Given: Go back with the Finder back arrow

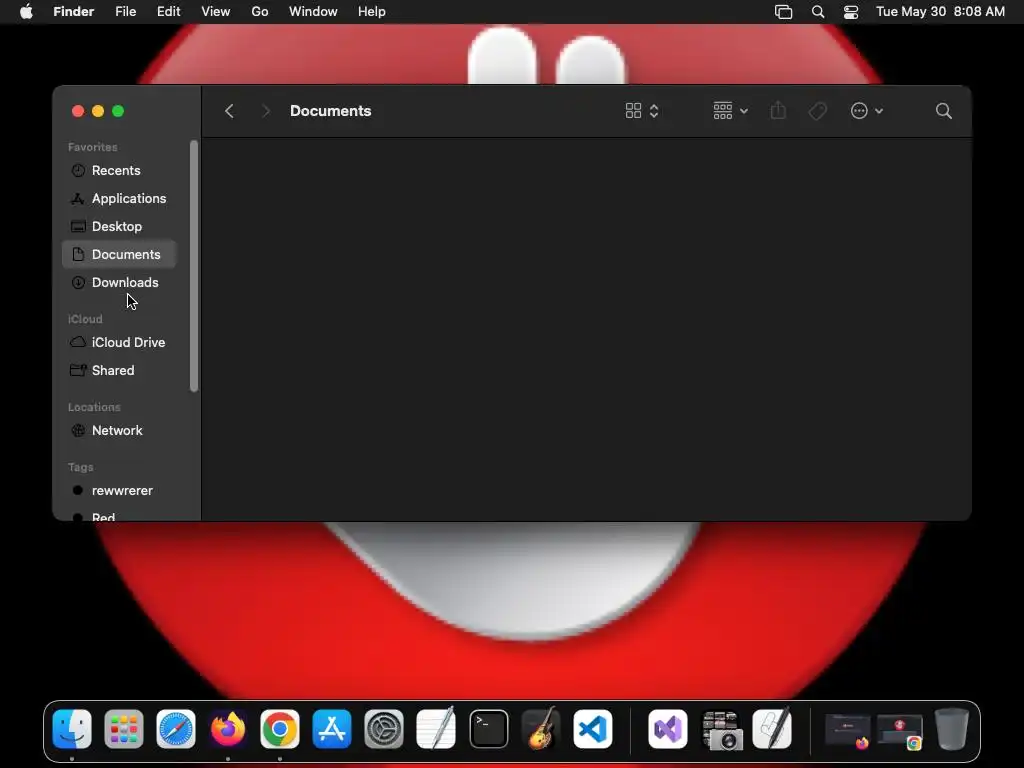Looking at the screenshot, I should pos(229,111).
